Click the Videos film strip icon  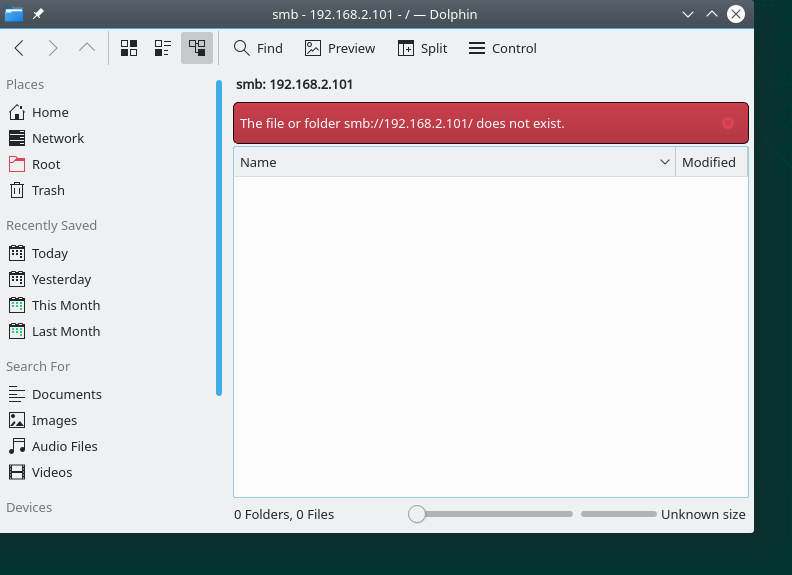[17, 472]
